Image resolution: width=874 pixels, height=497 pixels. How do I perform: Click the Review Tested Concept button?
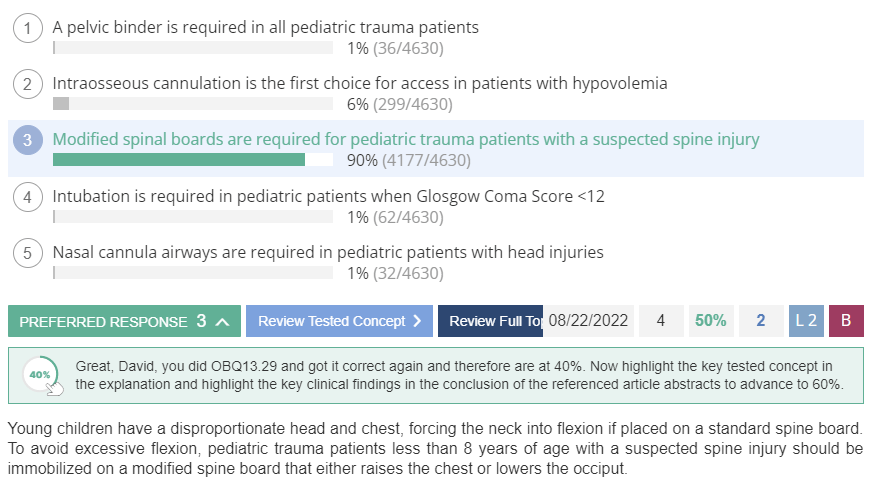click(x=339, y=321)
